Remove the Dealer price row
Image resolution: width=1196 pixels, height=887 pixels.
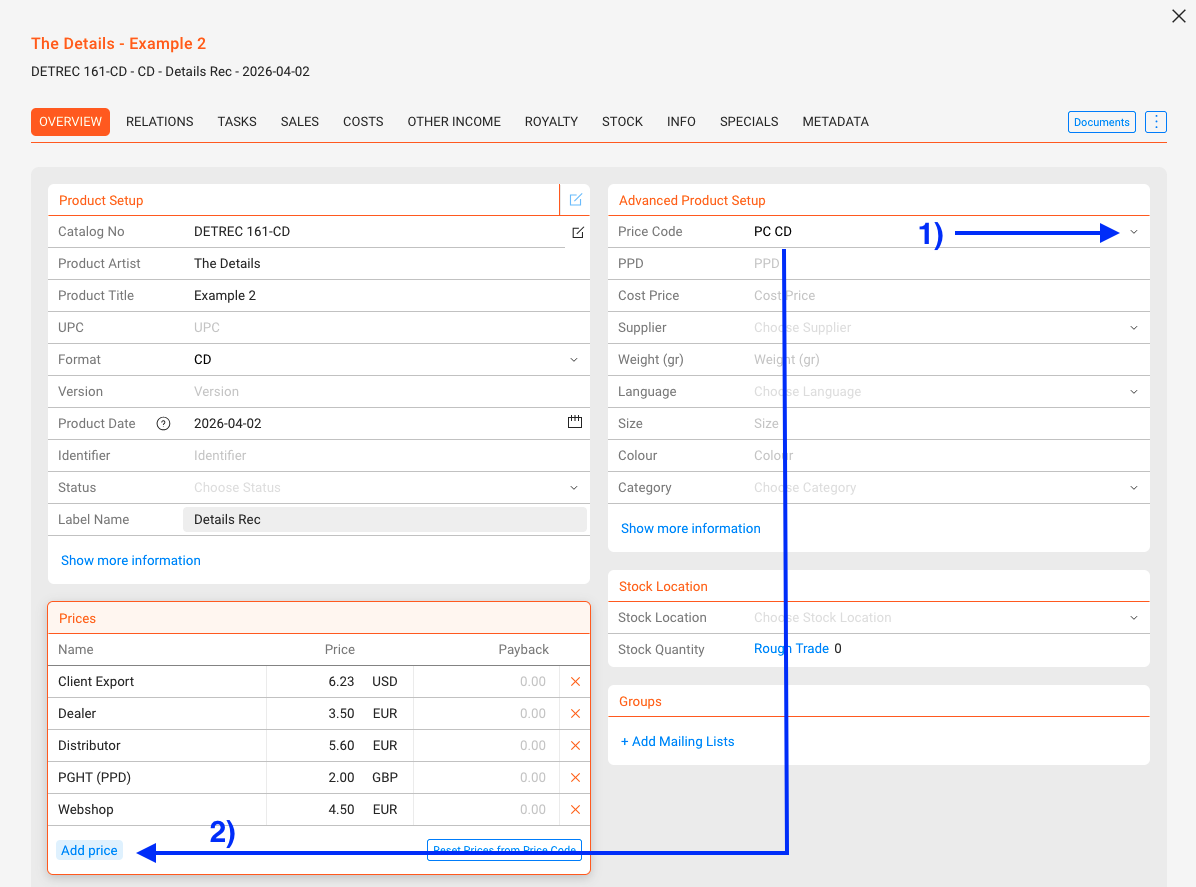576,714
